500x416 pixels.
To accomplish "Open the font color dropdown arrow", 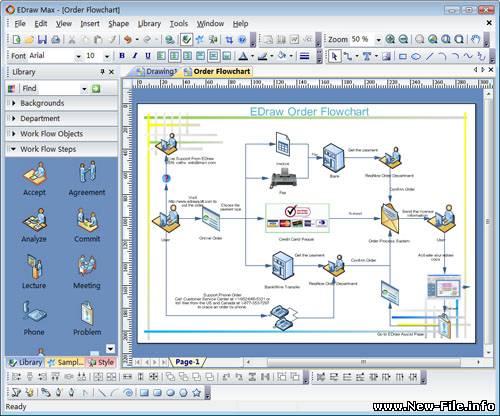I will click(x=252, y=56).
